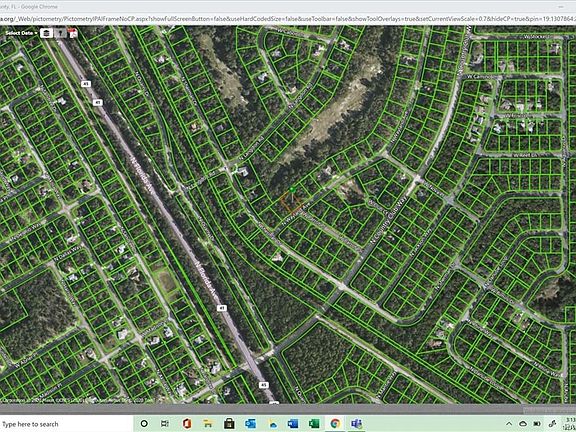Click the dark pin tool icon
This screenshot has width=576, height=432.
tap(60, 33)
